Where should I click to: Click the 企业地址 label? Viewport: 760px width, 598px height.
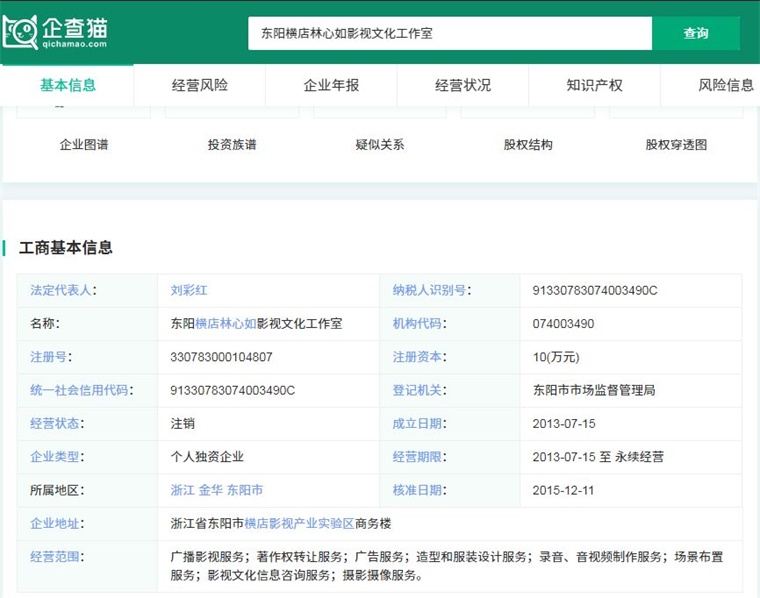point(57,523)
